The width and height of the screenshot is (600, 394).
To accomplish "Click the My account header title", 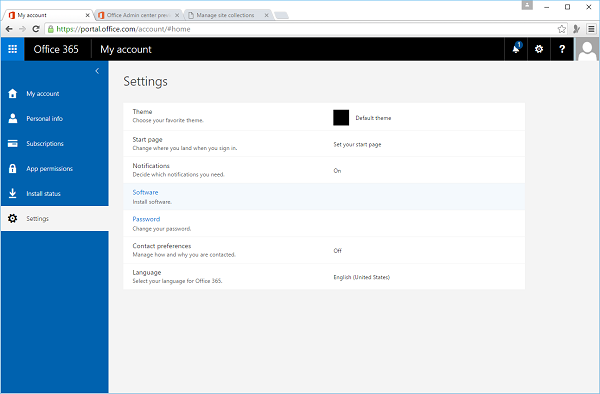I will (x=126, y=49).
